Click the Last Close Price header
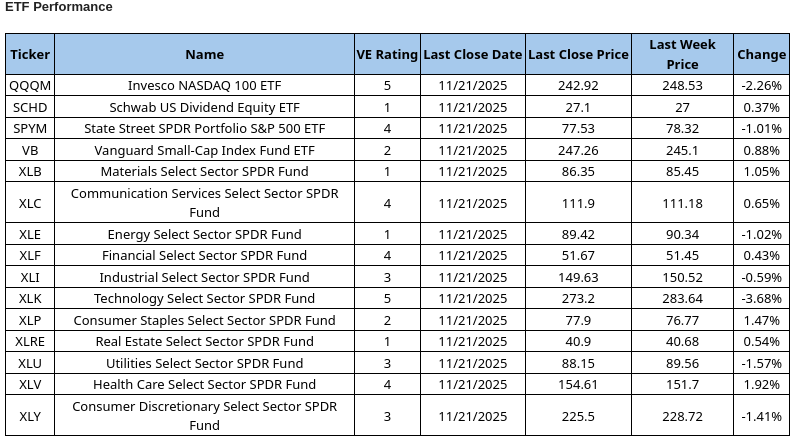The image size is (793, 439). (578, 54)
